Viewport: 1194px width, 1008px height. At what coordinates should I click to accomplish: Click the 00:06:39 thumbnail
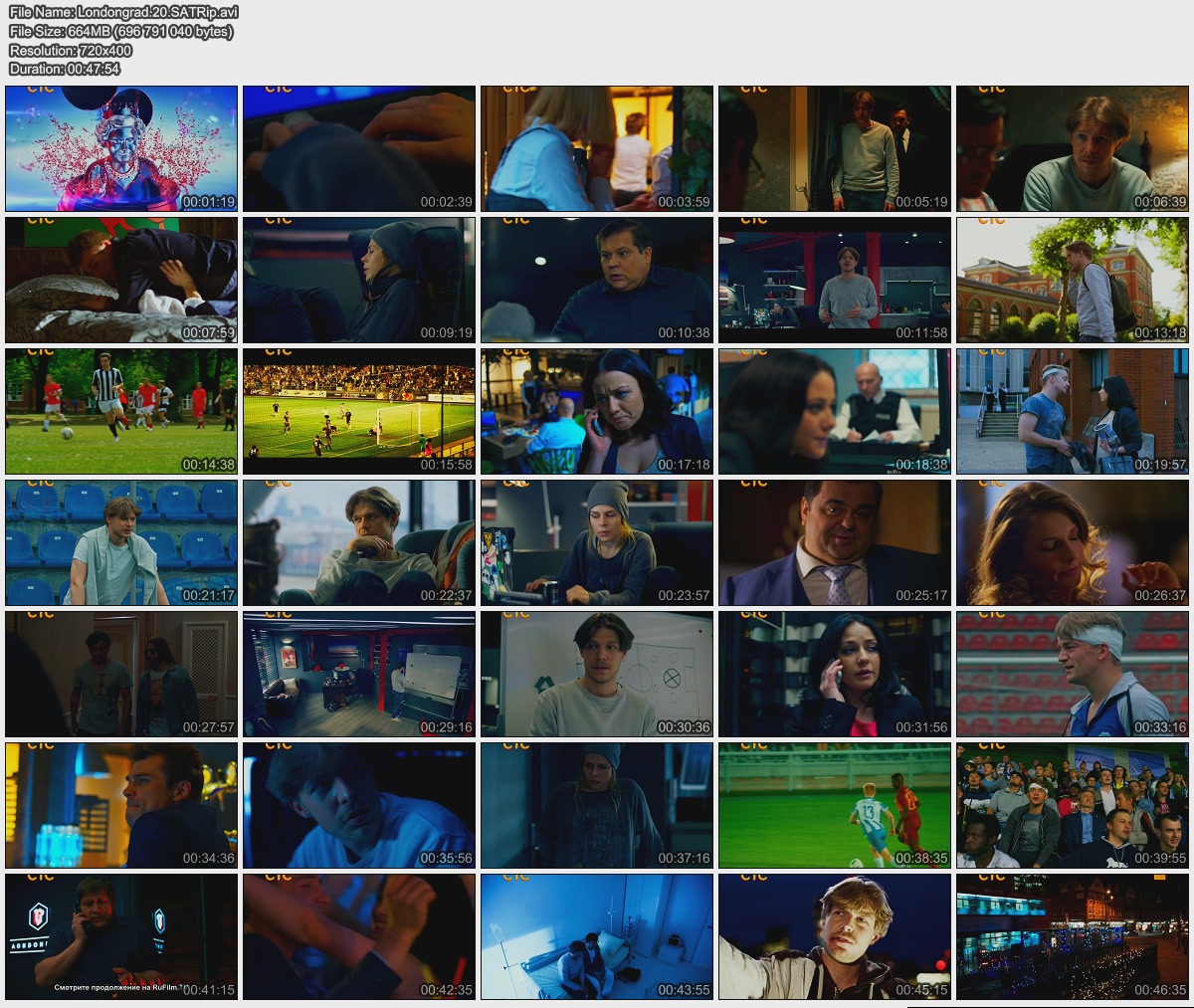pos(1073,148)
